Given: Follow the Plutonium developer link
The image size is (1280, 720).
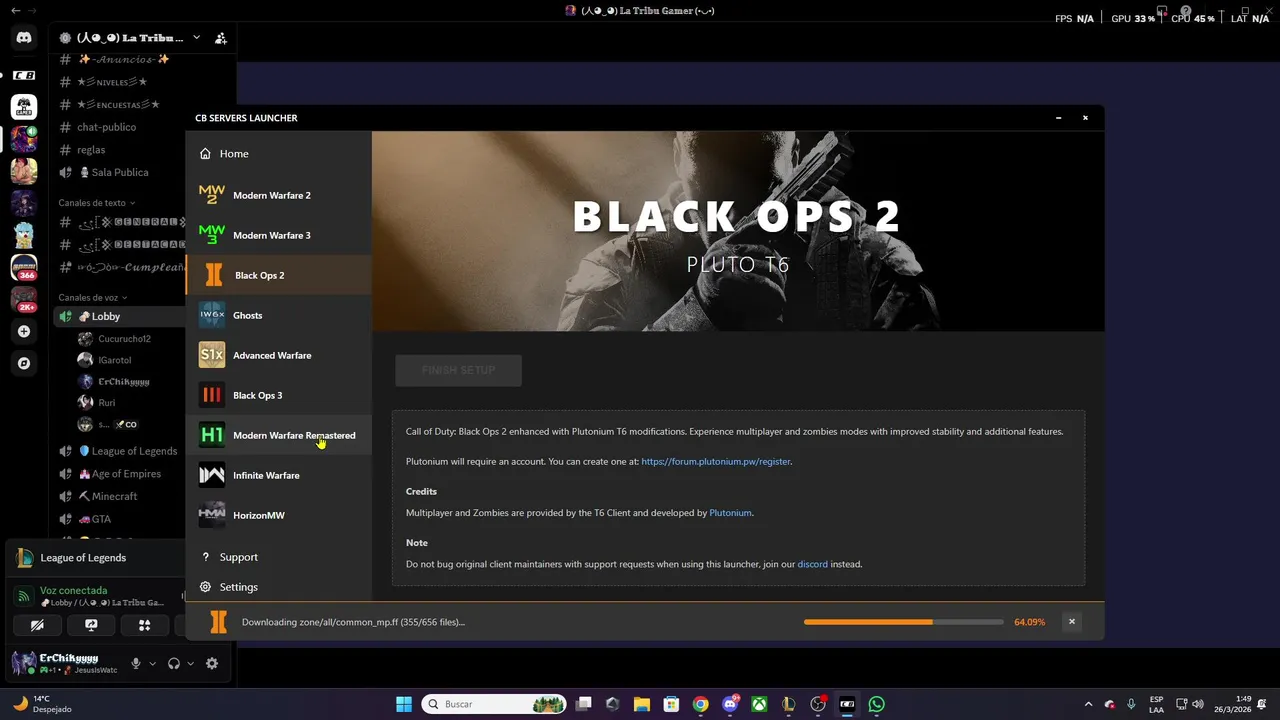Looking at the screenshot, I should click(730, 513).
